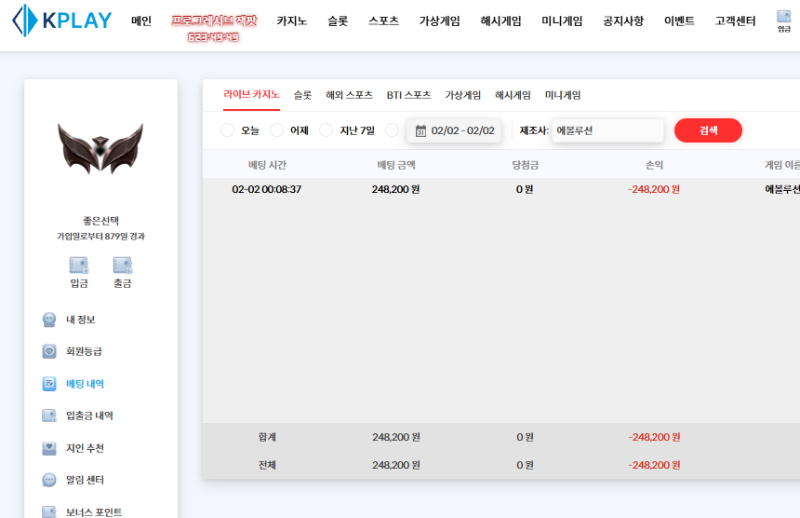Click the 지인 추천 heart icon

pyautogui.click(x=49, y=448)
